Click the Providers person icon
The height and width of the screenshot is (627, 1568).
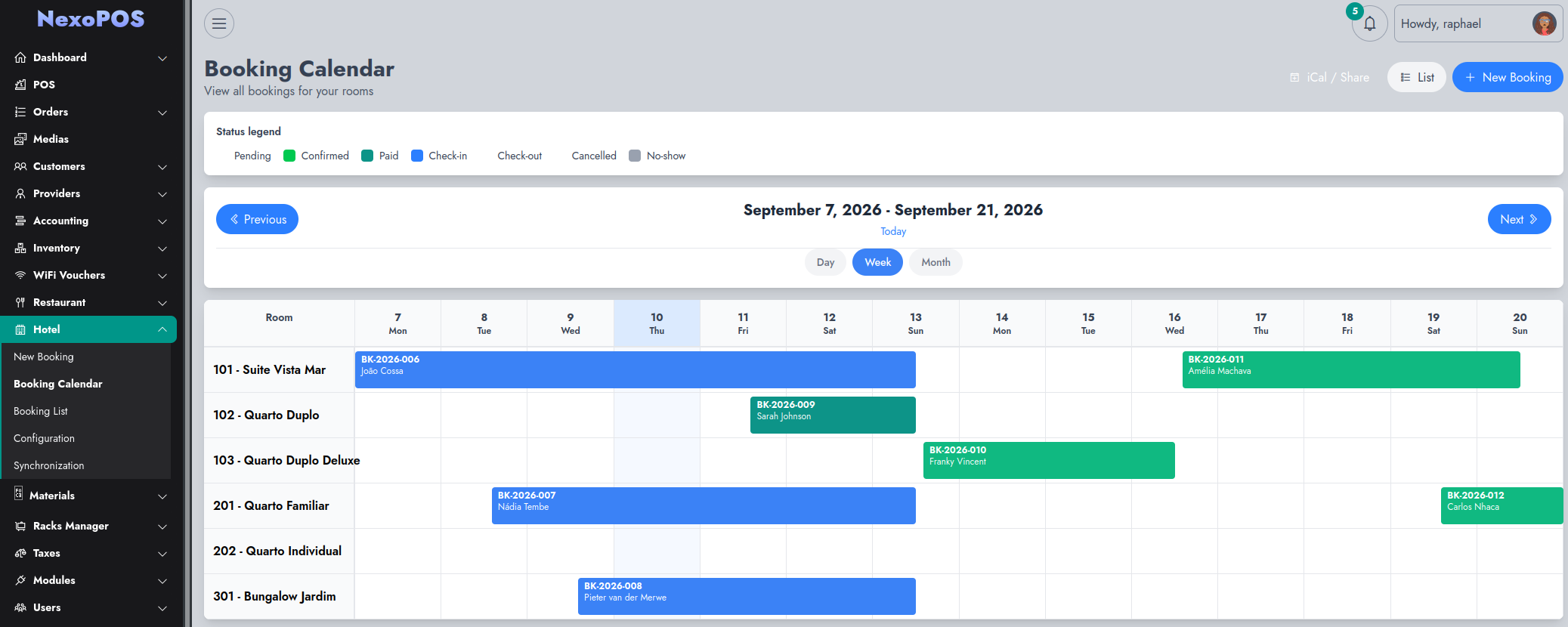[x=20, y=193]
